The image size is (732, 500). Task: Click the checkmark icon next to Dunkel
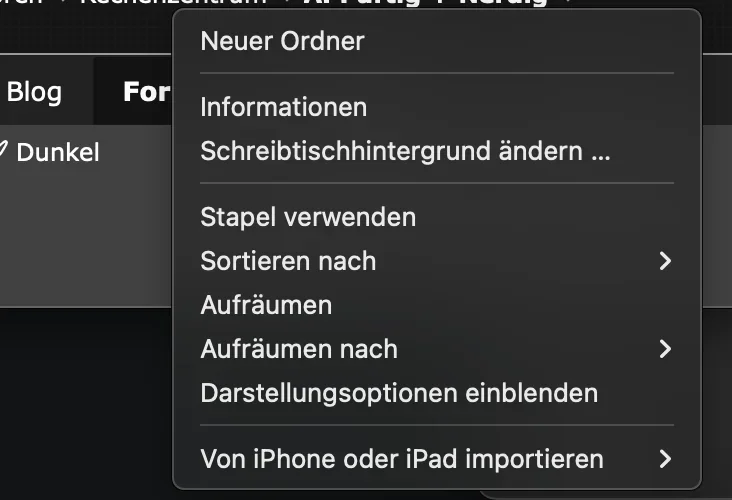point(3,150)
